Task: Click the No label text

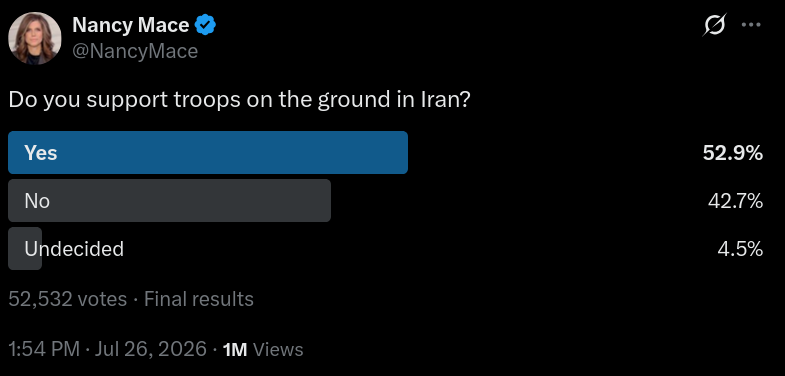Action: [37, 201]
